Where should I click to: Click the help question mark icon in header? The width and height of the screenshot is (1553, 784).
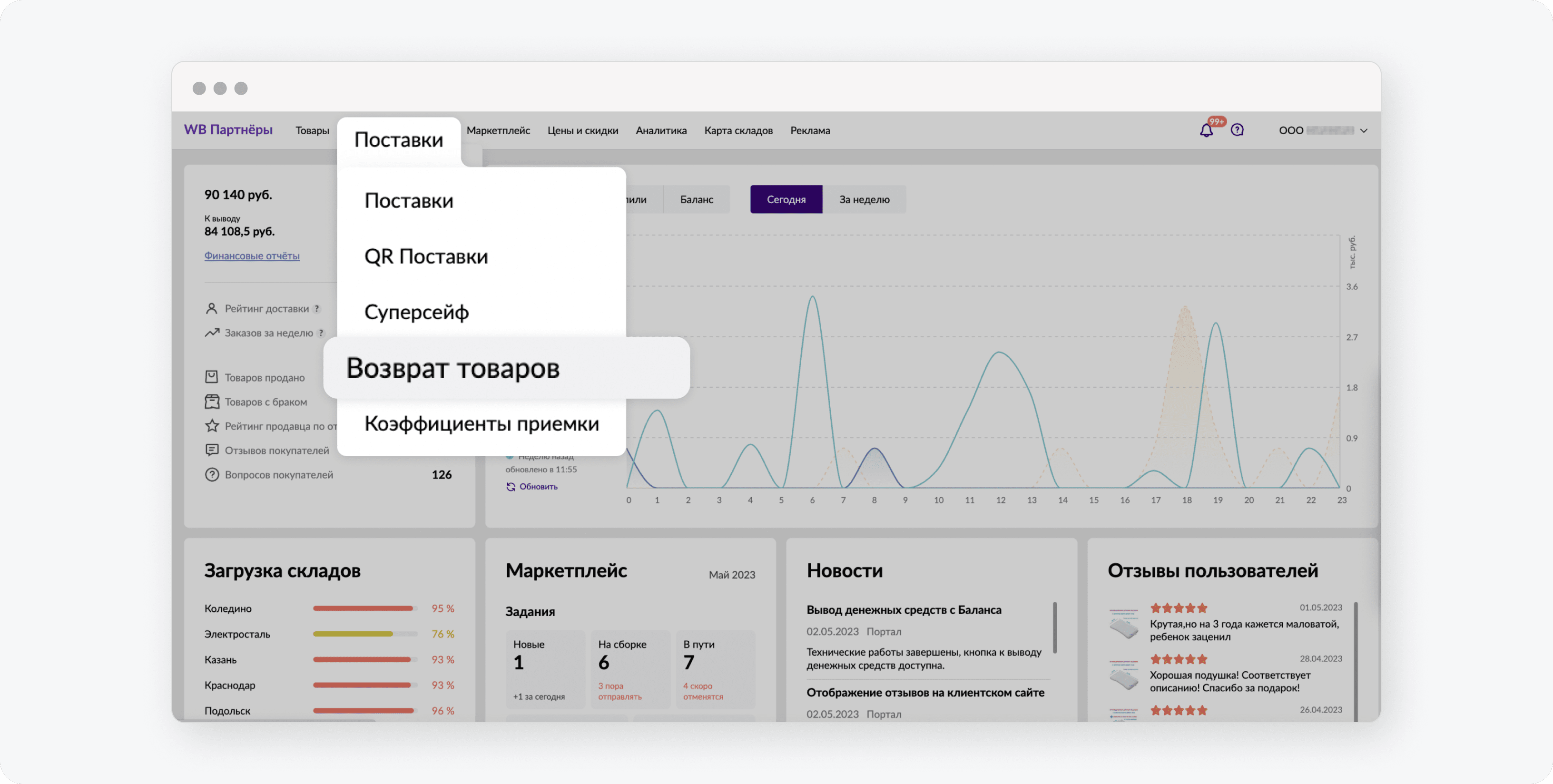point(1237,130)
